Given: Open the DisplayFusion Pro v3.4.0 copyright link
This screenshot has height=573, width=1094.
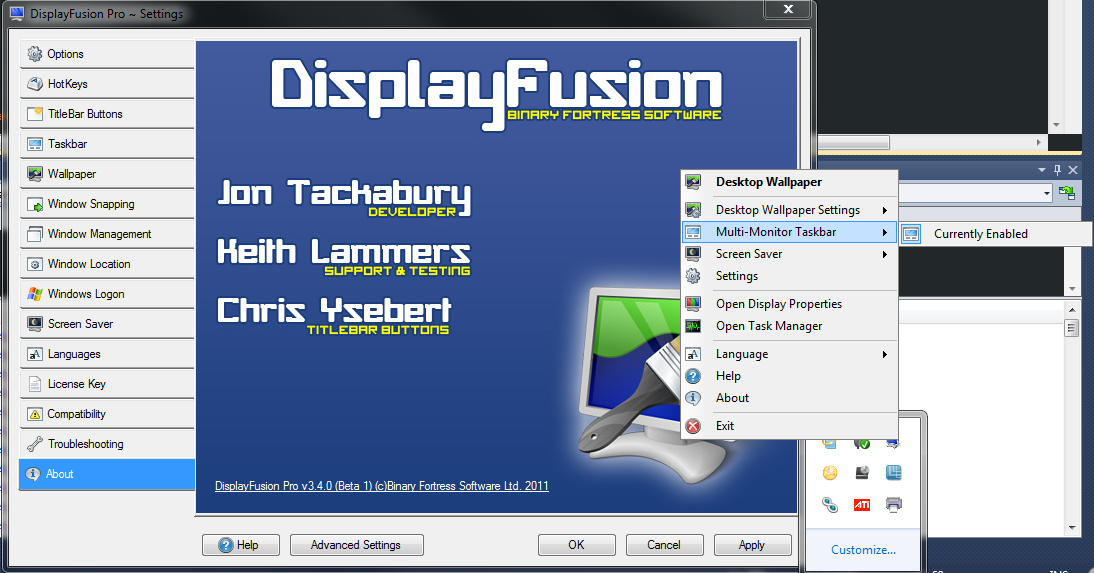Looking at the screenshot, I should tap(381, 486).
